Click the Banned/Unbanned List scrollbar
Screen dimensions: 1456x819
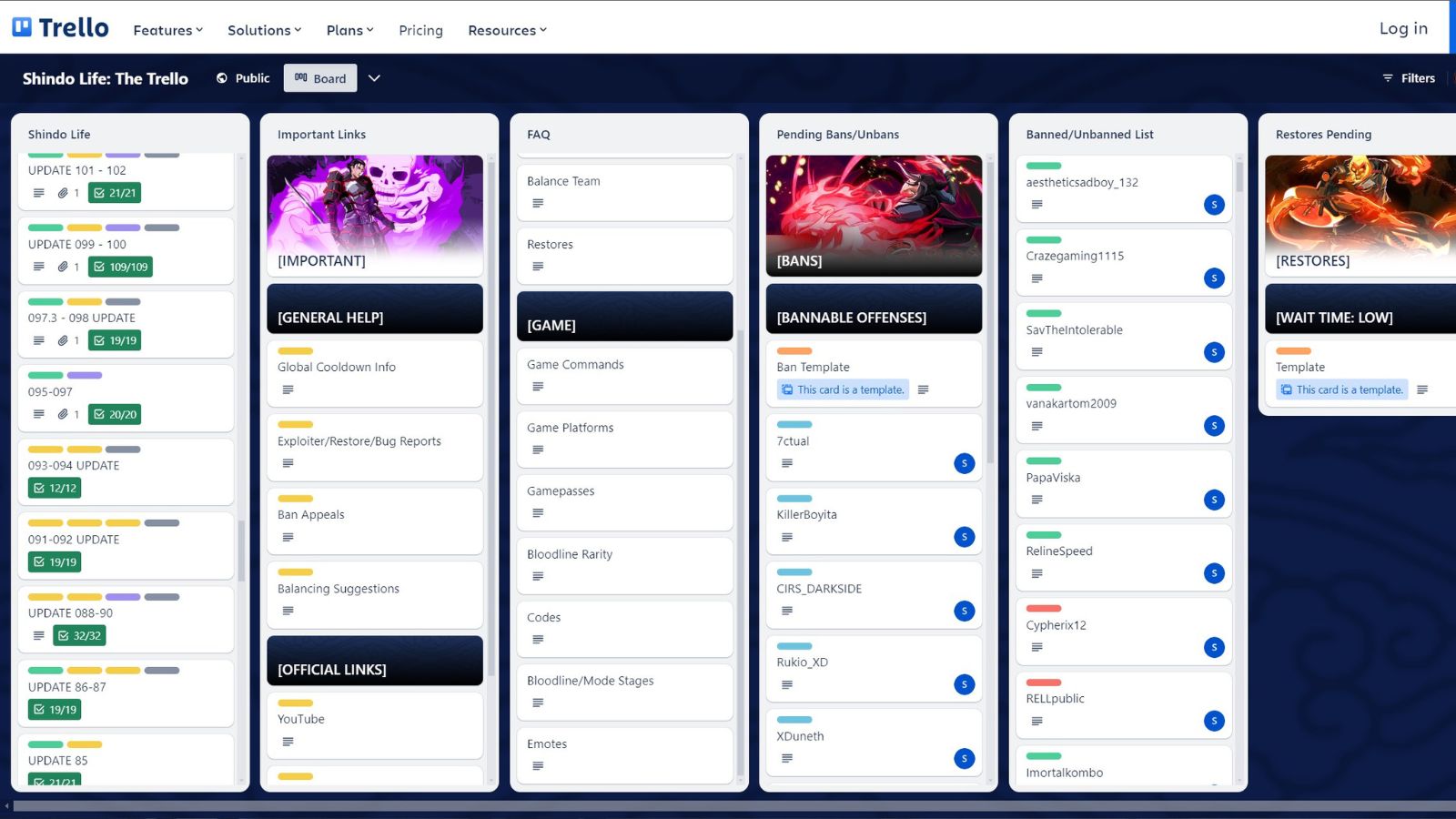click(x=1239, y=177)
